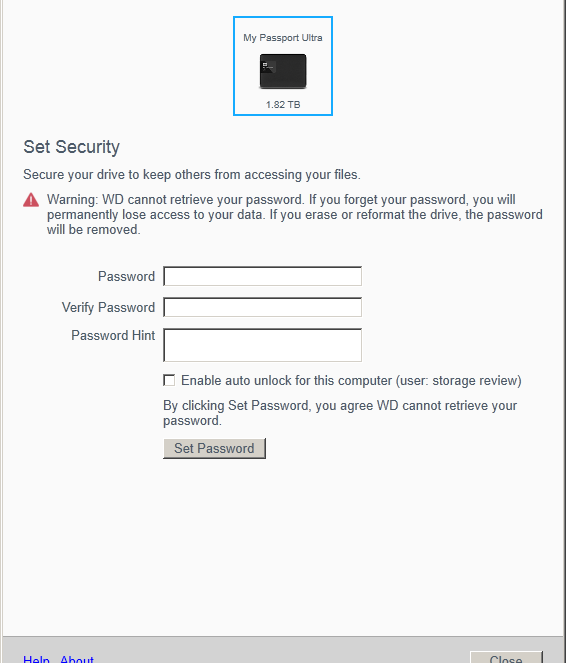Enable auto unlock for this computer checkbox
This screenshot has width=566, height=663.
click(169, 380)
